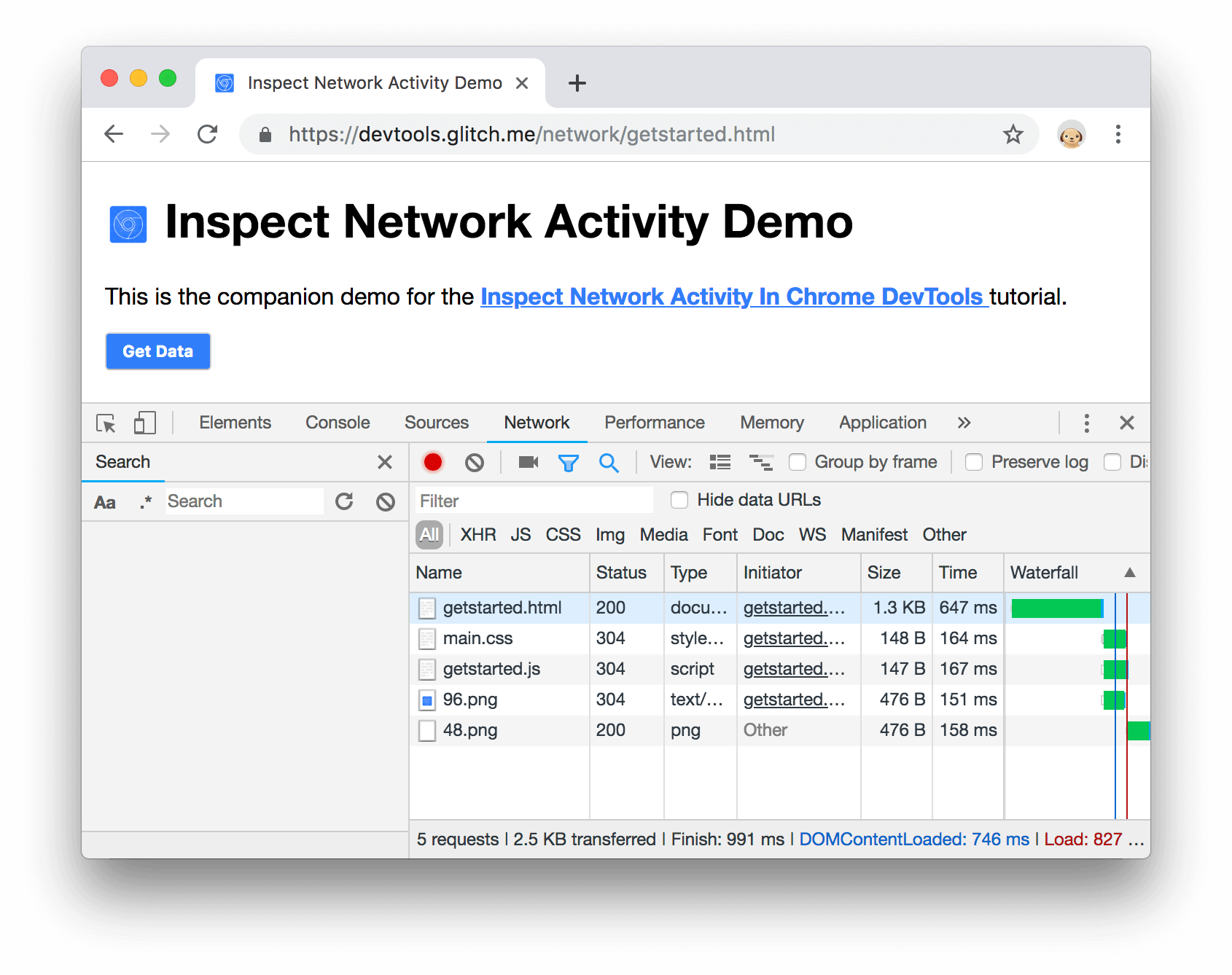1232x975 pixels.
Task: Click the URL address bar
Action: tap(639, 134)
